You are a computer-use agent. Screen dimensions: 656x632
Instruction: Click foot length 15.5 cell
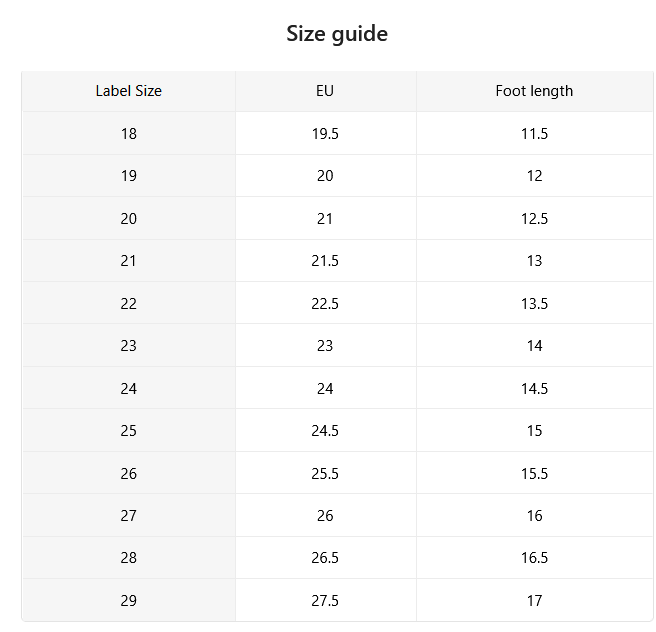[535, 473]
